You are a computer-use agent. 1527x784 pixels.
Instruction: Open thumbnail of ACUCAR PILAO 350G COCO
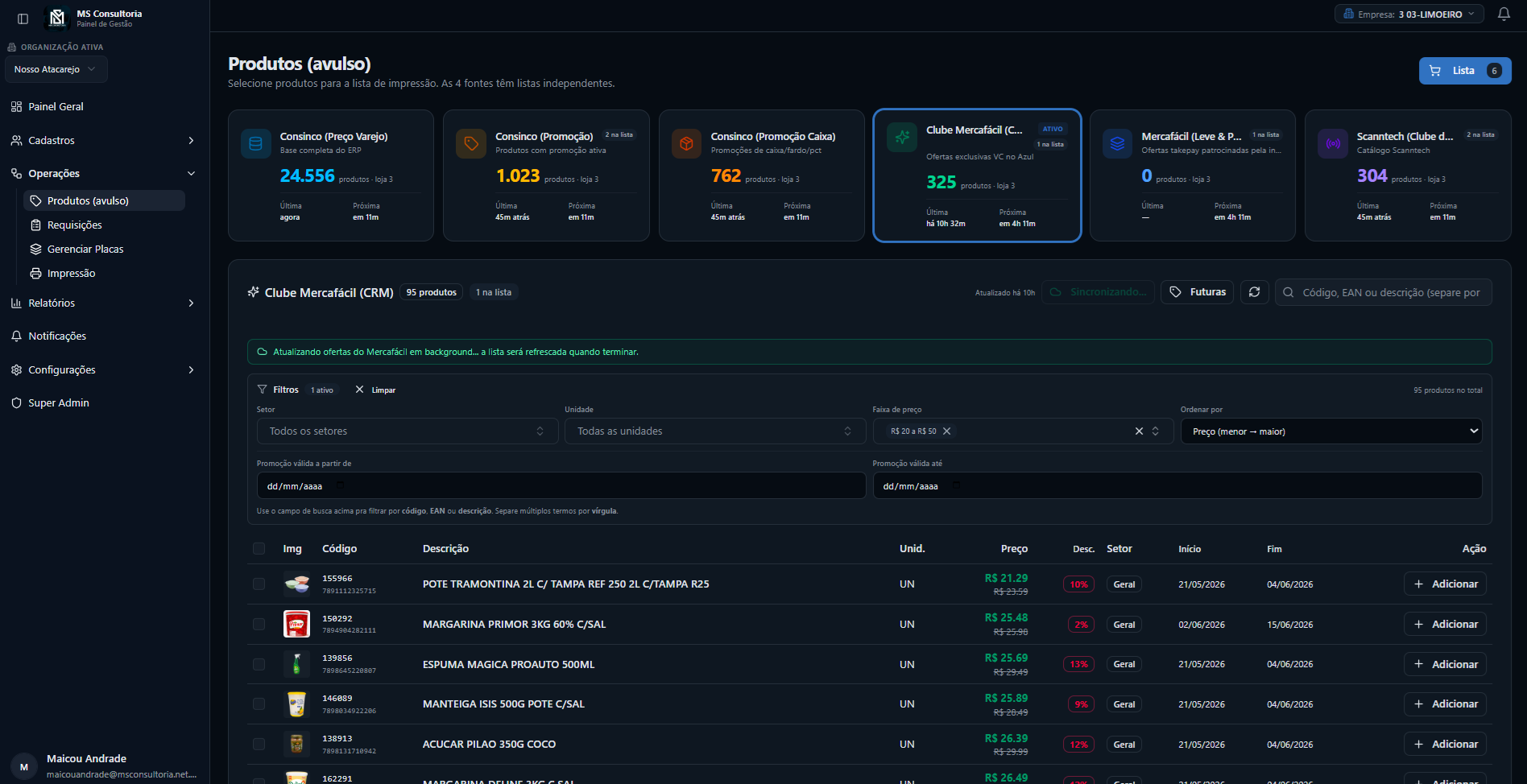(x=296, y=745)
